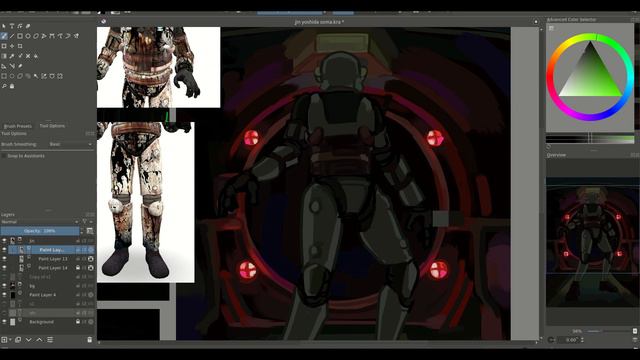
Task: Click the shade selector gradient bar
Action: point(590,139)
